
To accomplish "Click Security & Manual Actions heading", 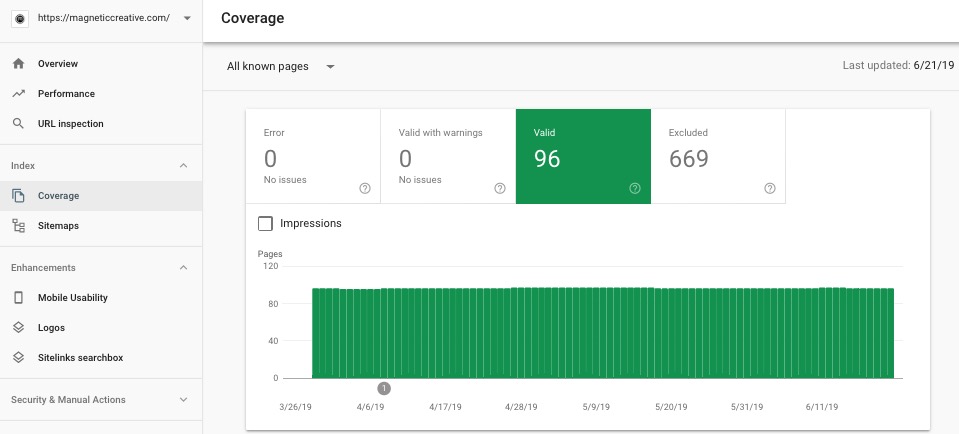I will (68, 400).
